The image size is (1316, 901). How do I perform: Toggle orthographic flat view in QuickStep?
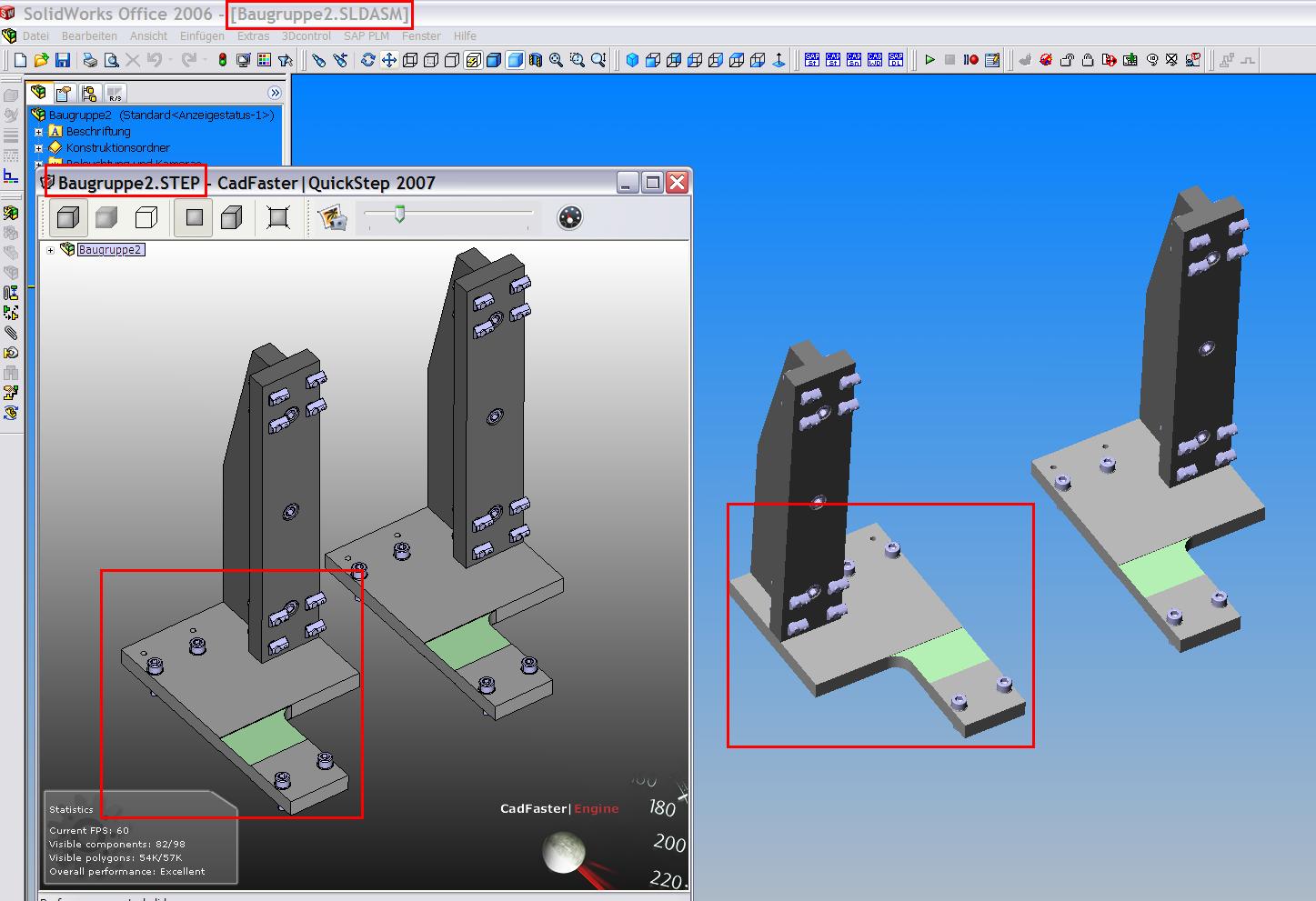(x=194, y=217)
